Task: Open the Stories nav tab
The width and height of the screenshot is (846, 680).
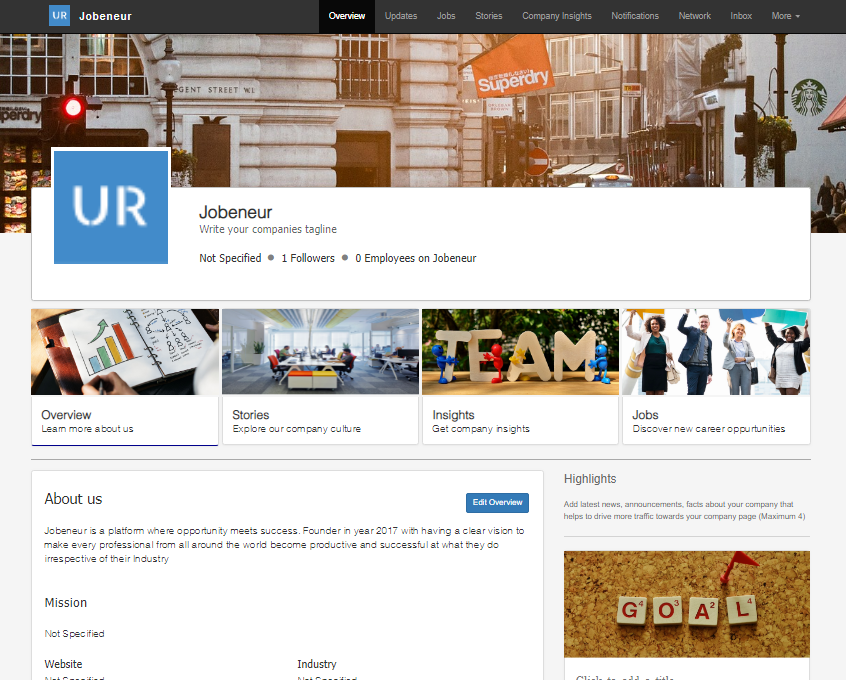Action: point(489,16)
